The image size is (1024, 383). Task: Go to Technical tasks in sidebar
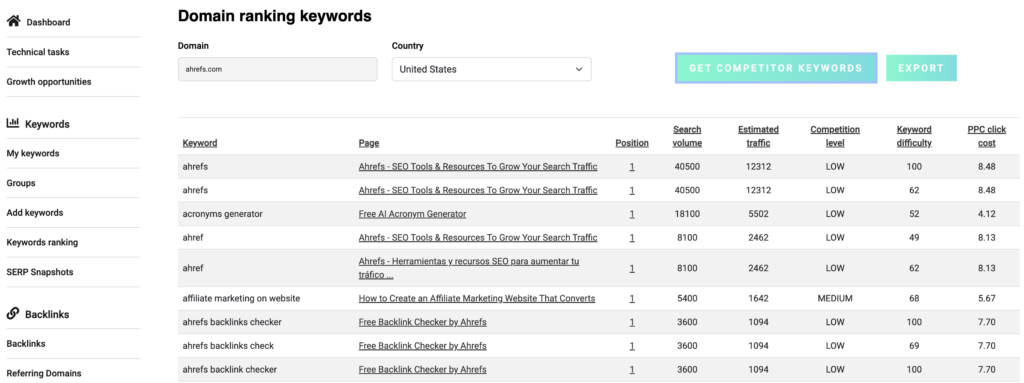38,52
